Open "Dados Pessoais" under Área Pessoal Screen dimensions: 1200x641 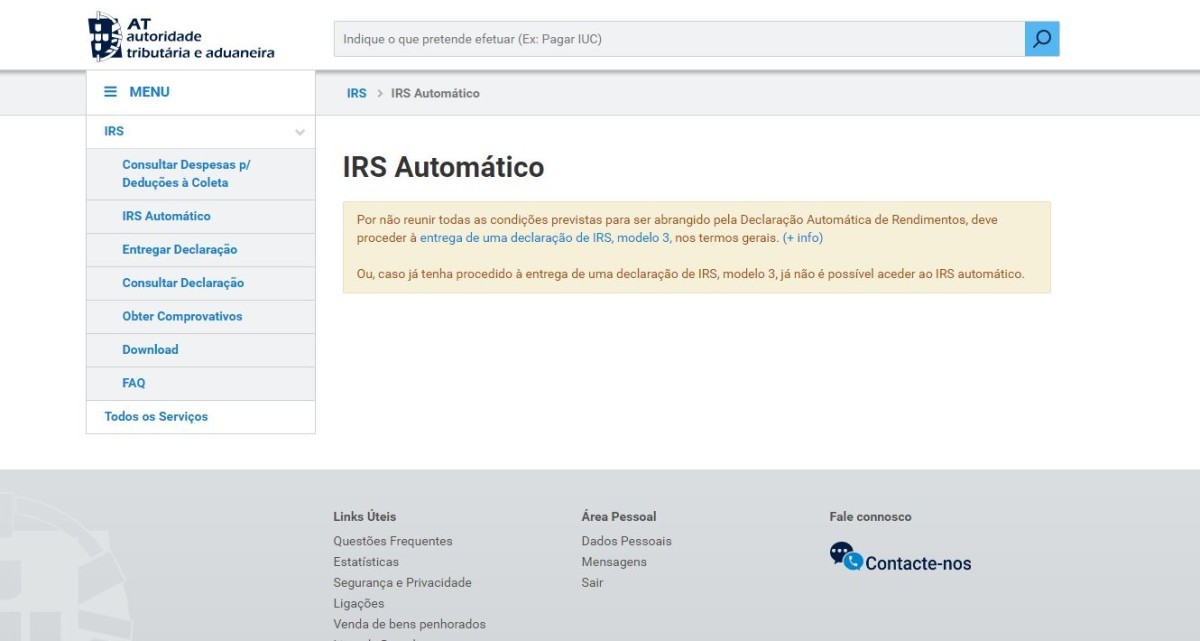click(x=627, y=540)
